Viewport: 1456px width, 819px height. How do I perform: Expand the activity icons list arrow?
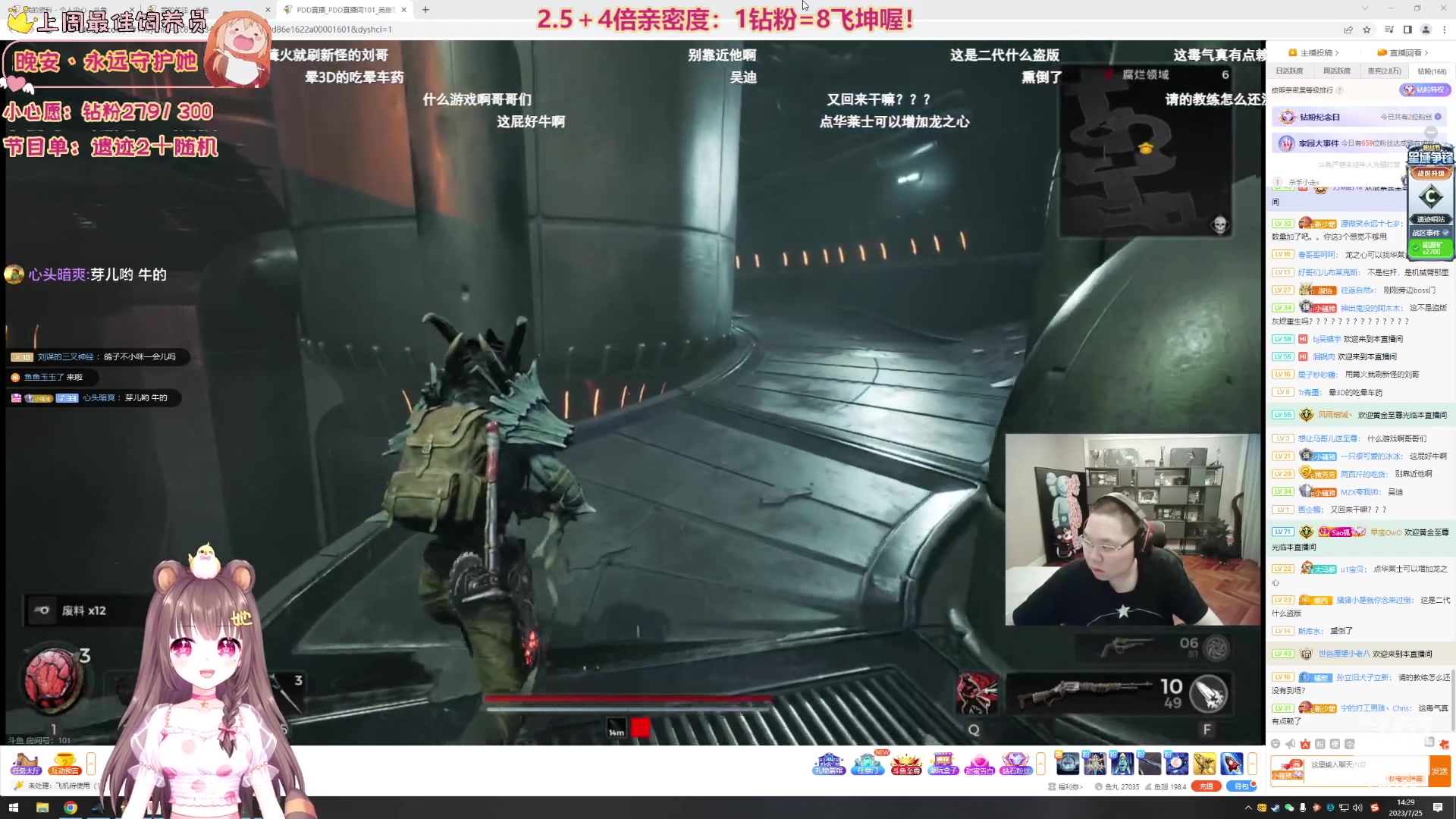point(1040,763)
